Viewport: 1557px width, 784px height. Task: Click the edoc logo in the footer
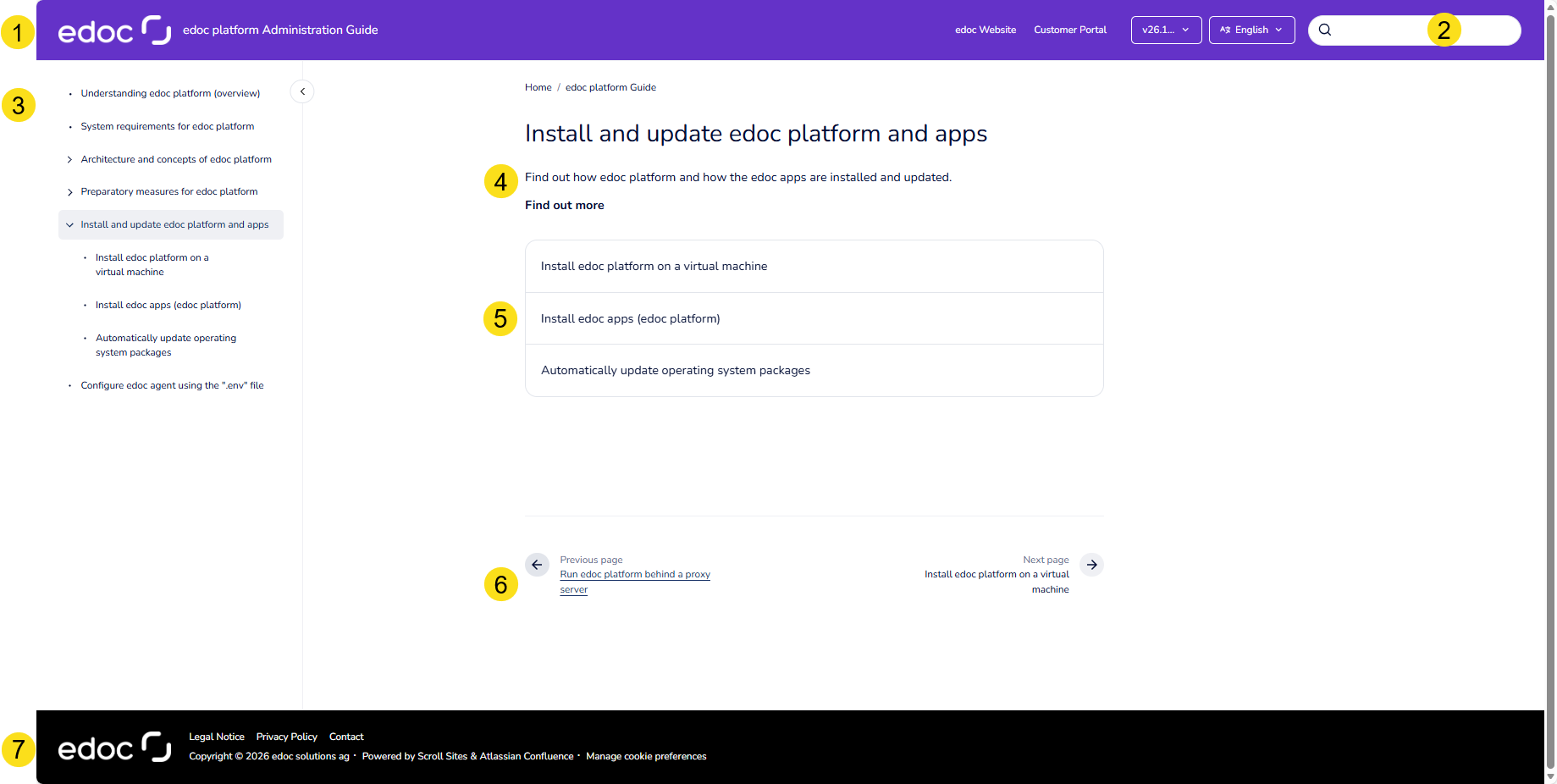click(x=114, y=747)
